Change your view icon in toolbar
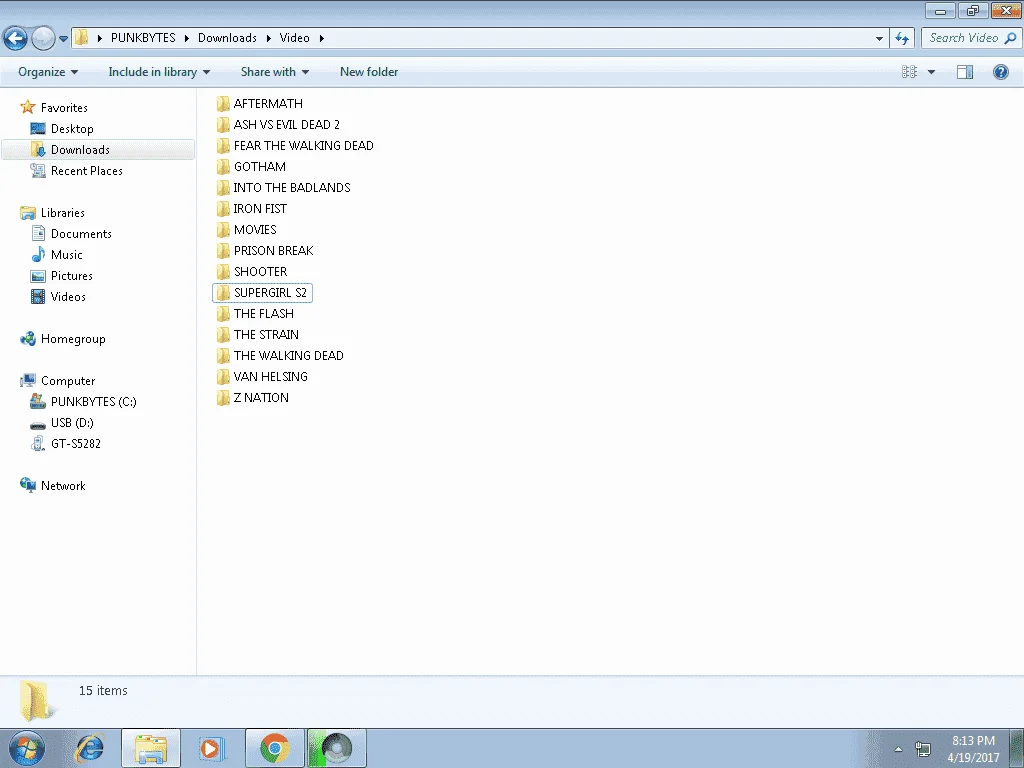The width and height of the screenshot is (1024, 768). pyautogui.click(x=909, y=72)
